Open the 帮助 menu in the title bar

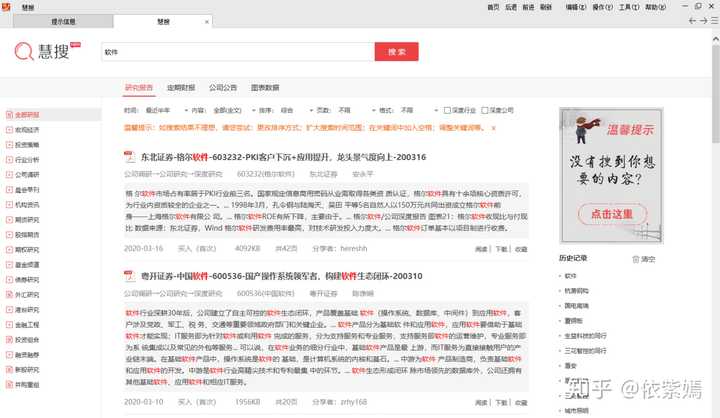point(655,7)
